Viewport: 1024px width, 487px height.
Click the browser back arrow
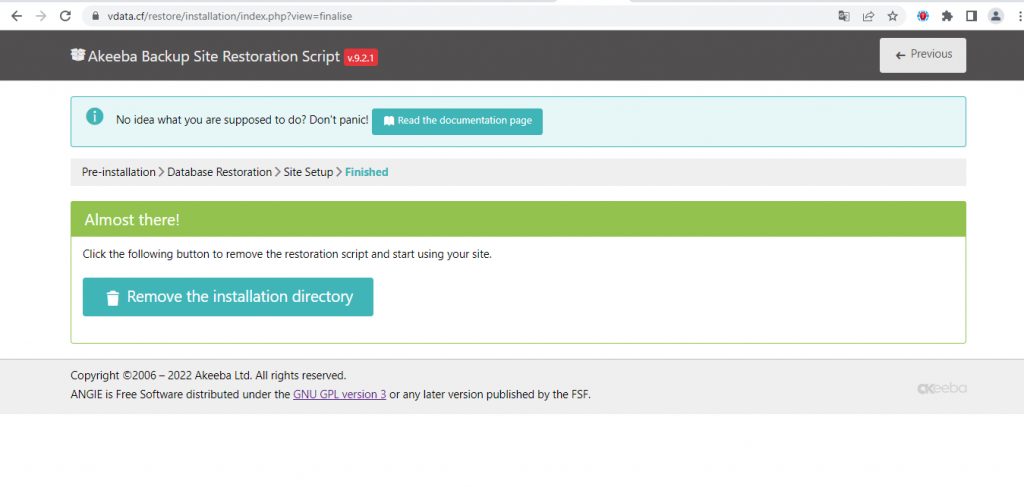tap(16, 16)
